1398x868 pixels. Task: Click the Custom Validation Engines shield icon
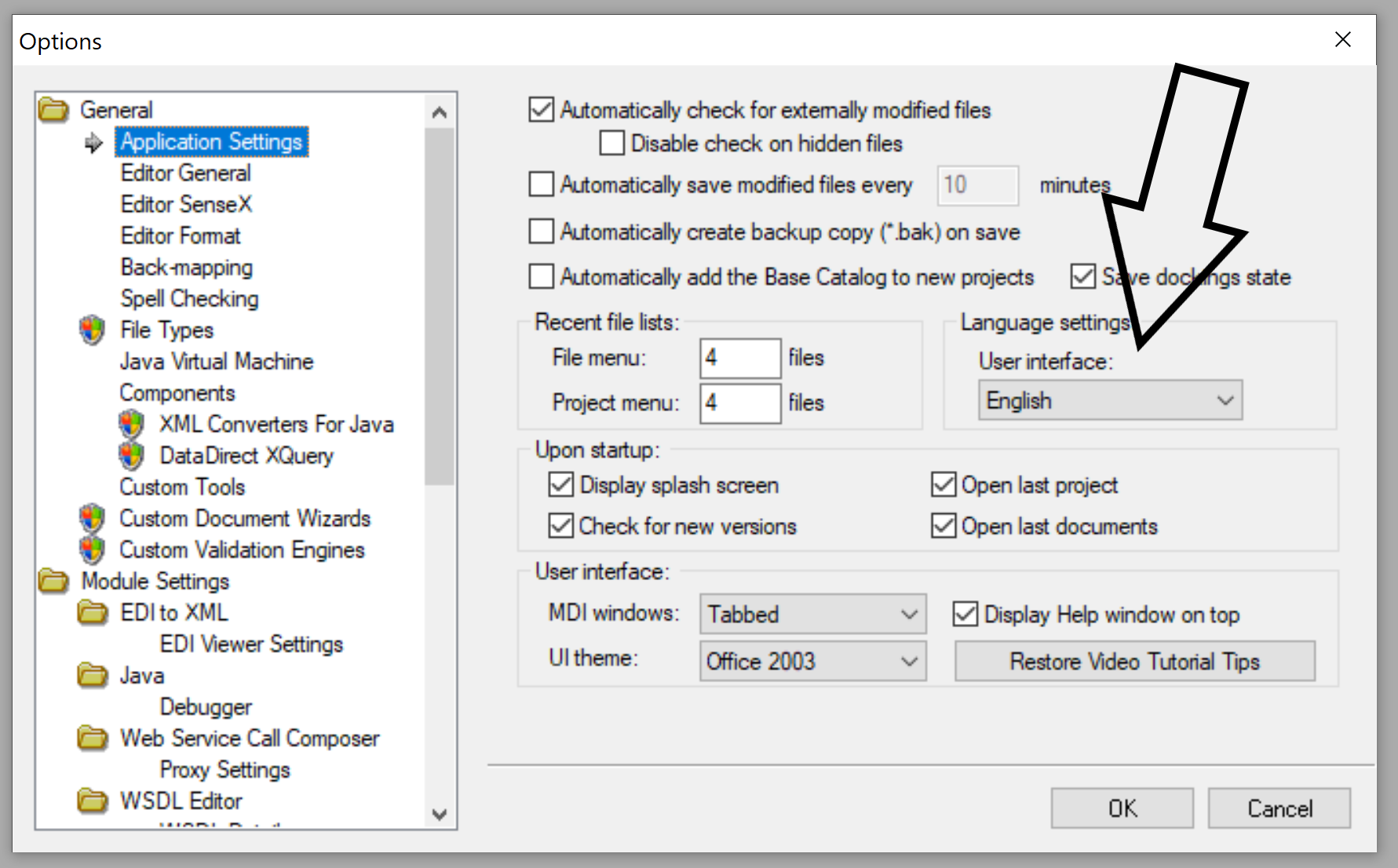coord(92,550)
